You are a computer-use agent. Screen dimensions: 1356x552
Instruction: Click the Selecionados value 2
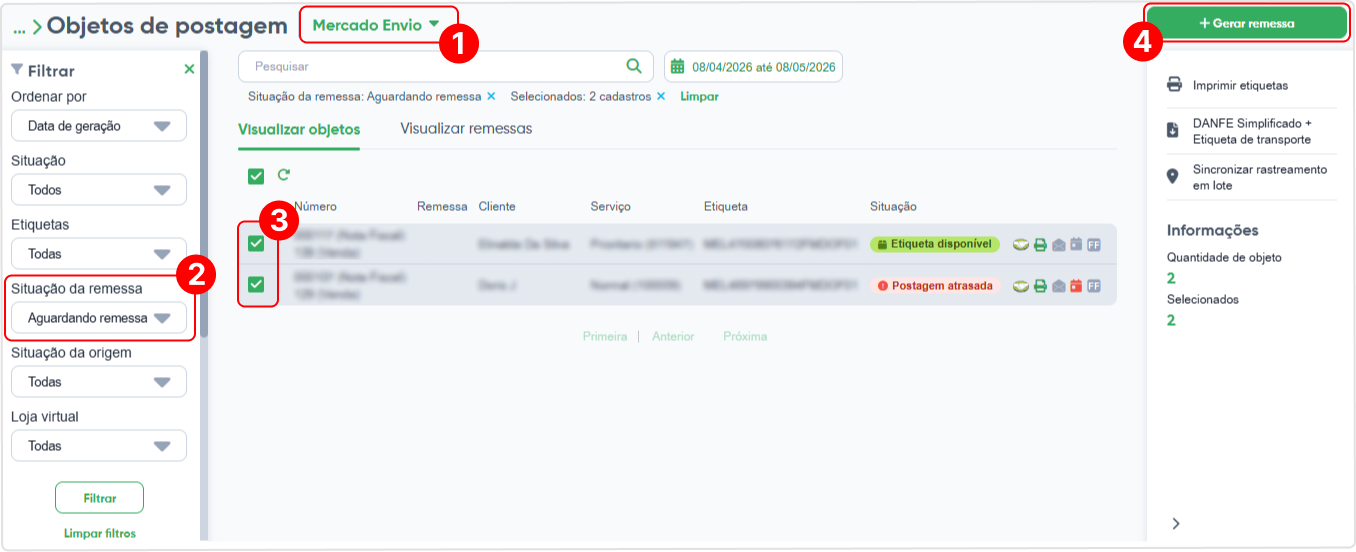(x=1171, y=320)
